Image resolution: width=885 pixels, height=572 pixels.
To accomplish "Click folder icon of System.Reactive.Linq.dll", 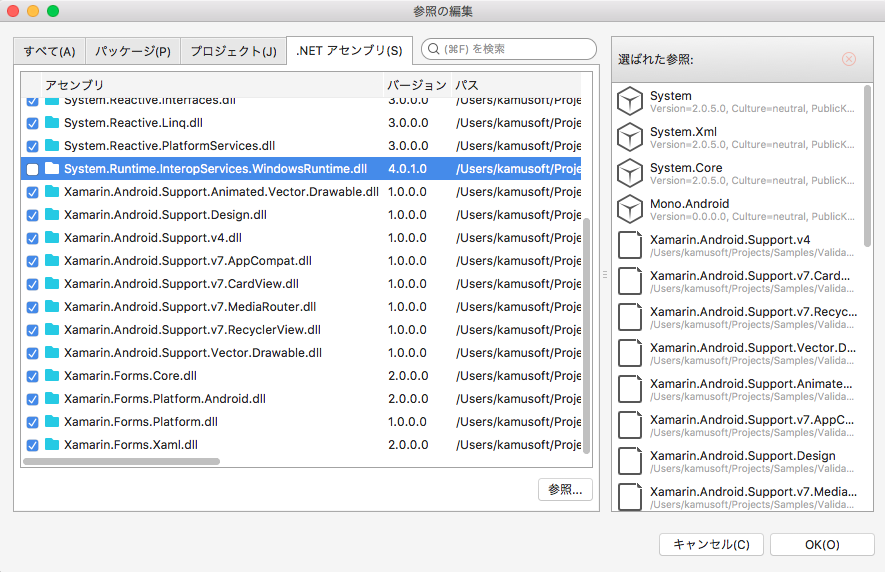I will [52, 122].
